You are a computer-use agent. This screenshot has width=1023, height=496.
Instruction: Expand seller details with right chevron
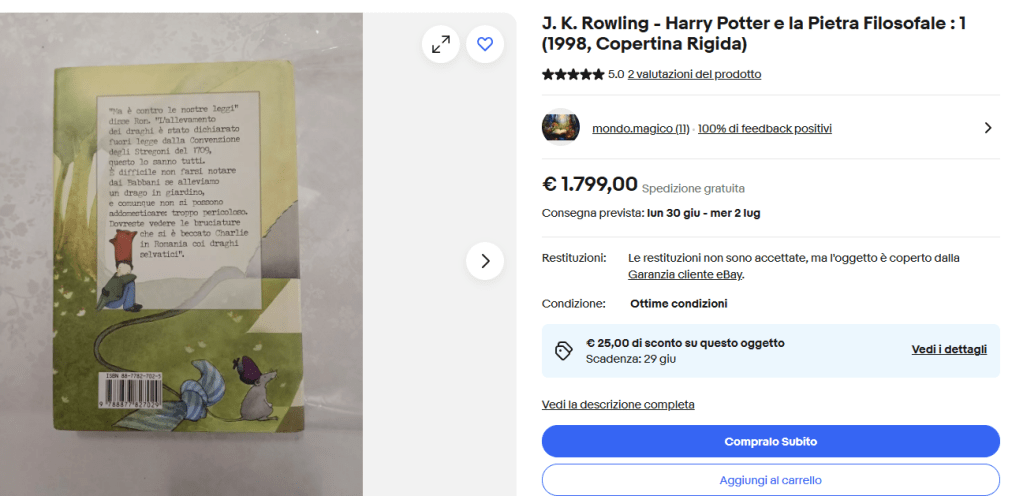tap(988, 128)
